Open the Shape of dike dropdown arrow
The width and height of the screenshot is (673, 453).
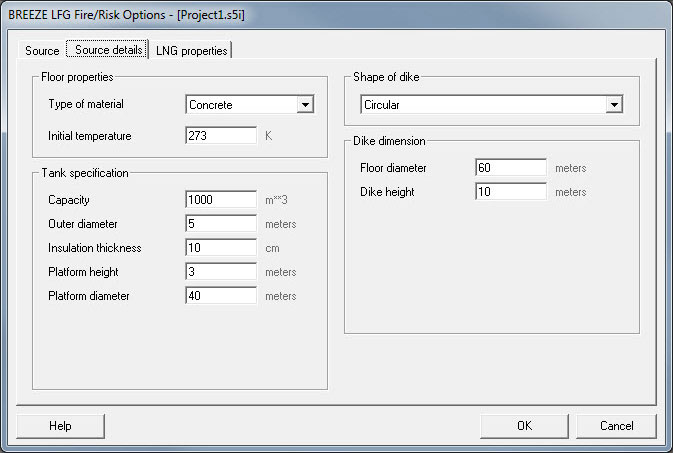tap(614, 104)
